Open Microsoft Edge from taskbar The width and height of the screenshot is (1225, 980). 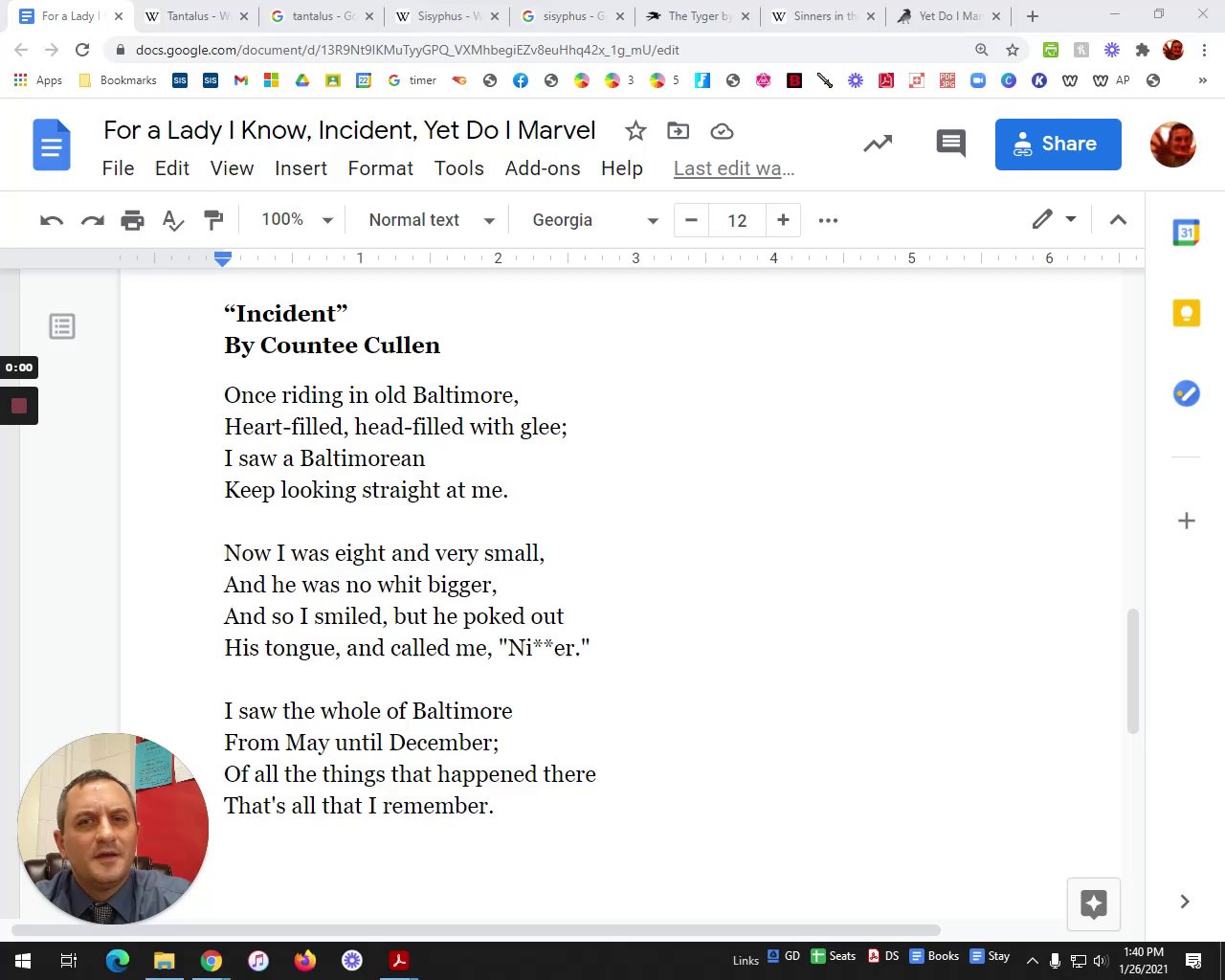coord(117,961)
